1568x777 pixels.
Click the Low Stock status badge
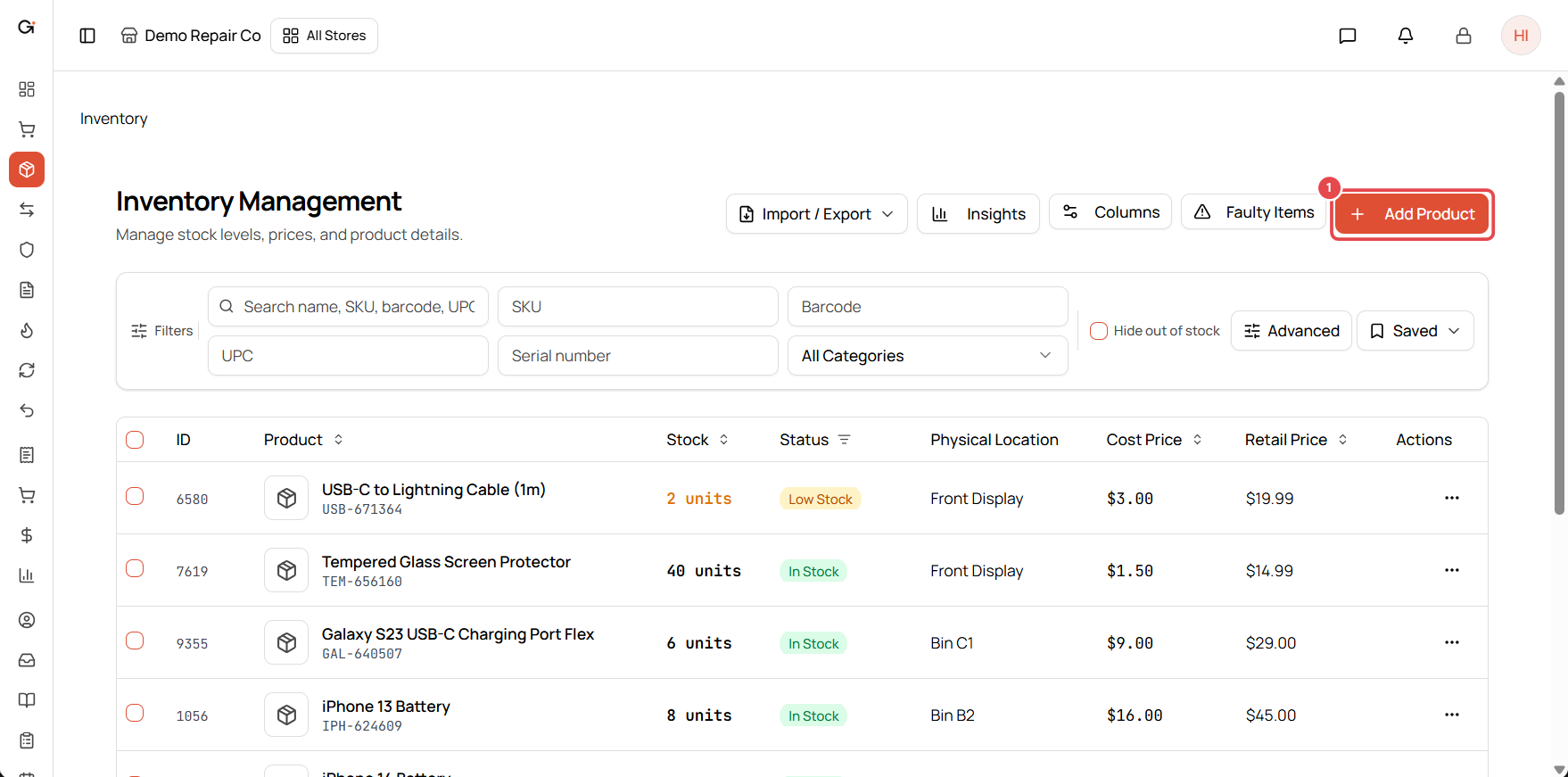pos(821,499)
